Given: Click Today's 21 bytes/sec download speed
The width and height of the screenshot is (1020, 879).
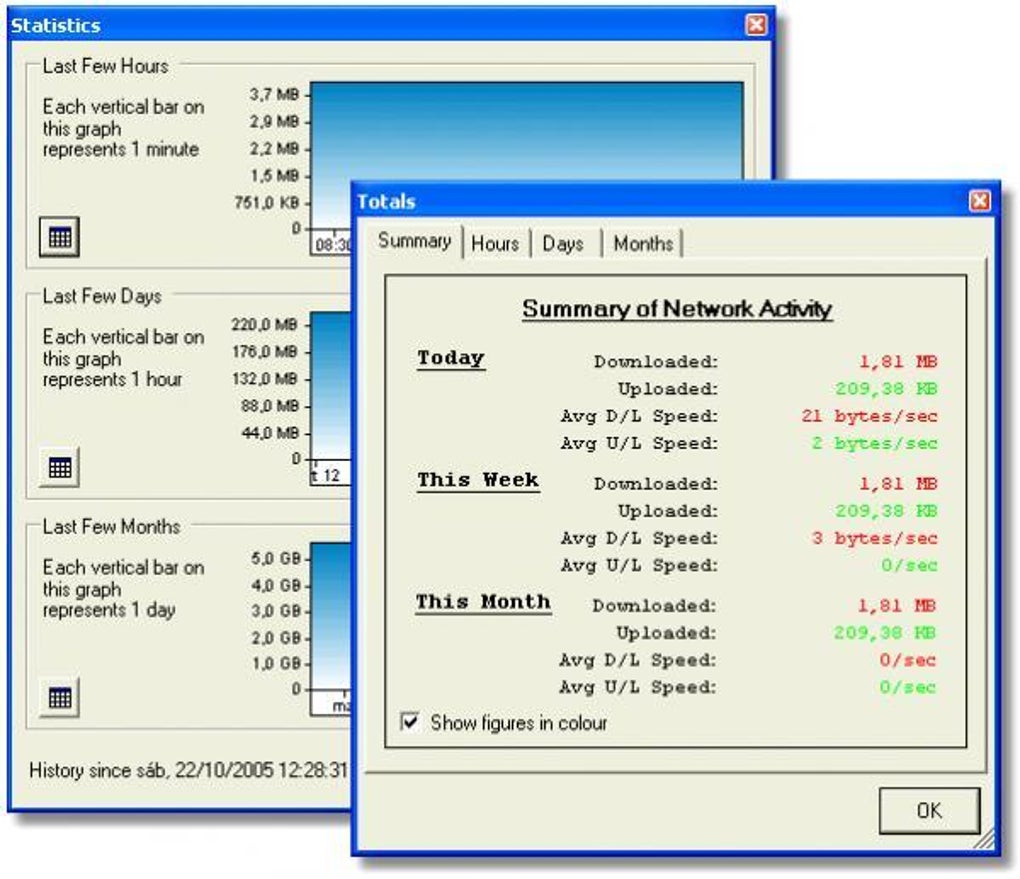Looking at the screenshot, I should (869, 416).
